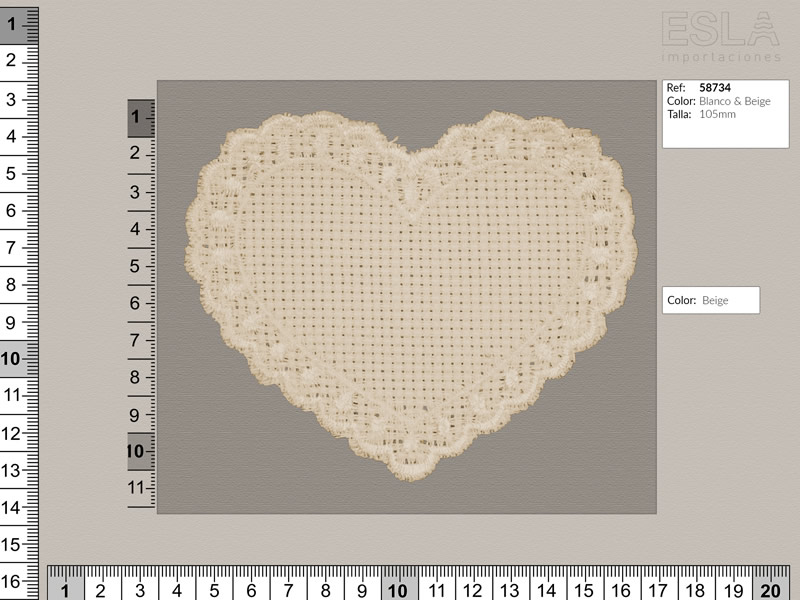Image resolution: width=800 pixels, height=600 pixels.
Task: Click the 'Beige' value in the lower color box
Action: pyautogui.click(x=715, y=301)
